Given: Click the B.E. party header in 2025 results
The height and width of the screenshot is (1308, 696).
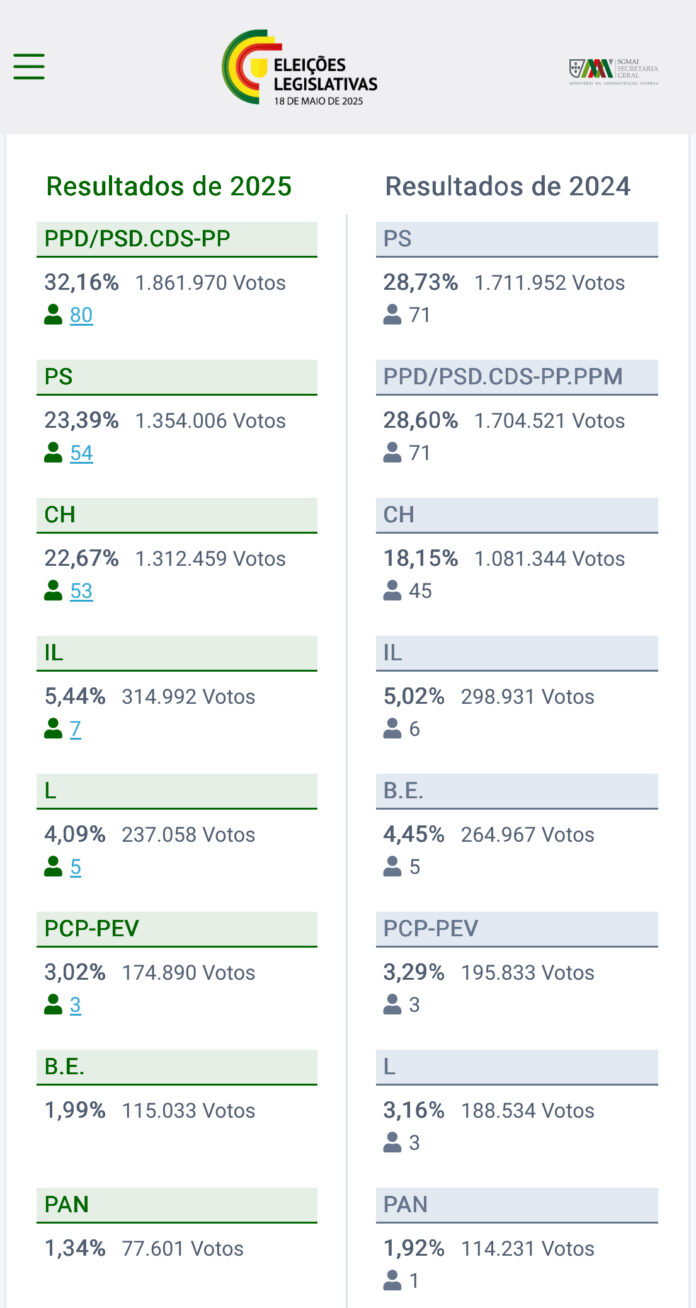Looking at the screenshot, I should pos(177,1067).
